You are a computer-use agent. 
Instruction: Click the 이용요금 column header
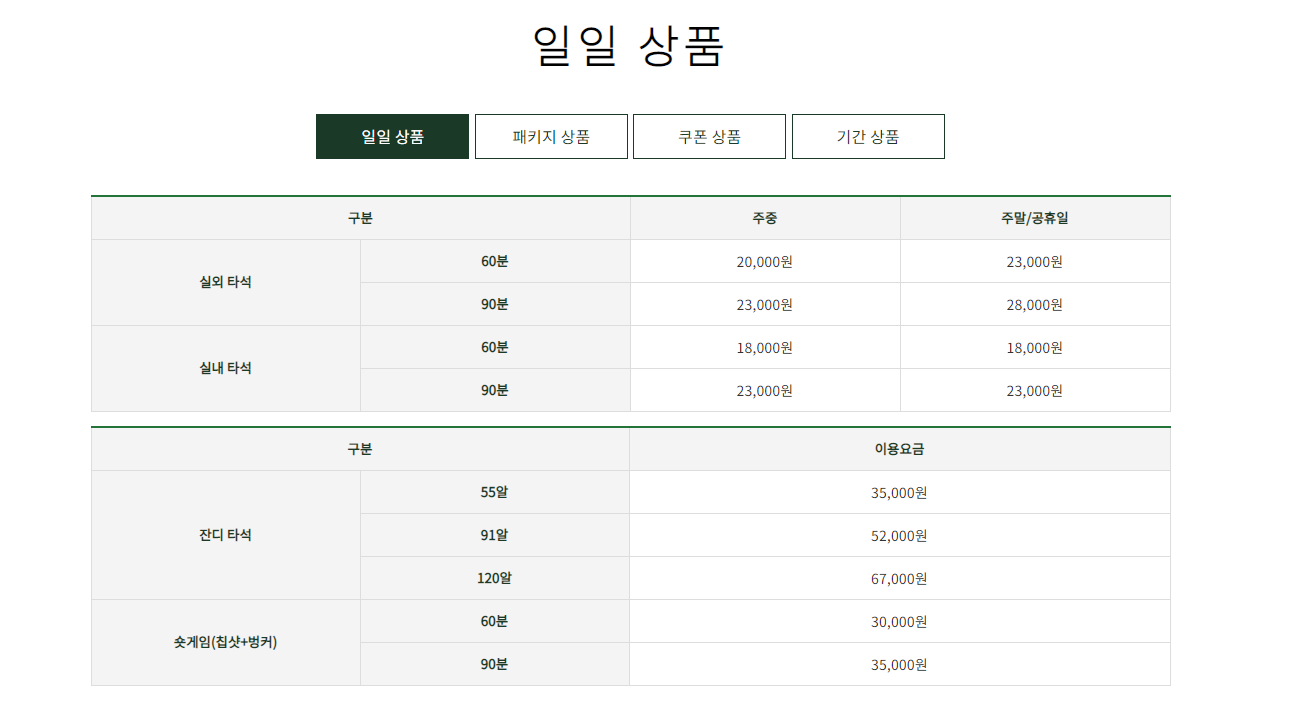coord(900,450)
